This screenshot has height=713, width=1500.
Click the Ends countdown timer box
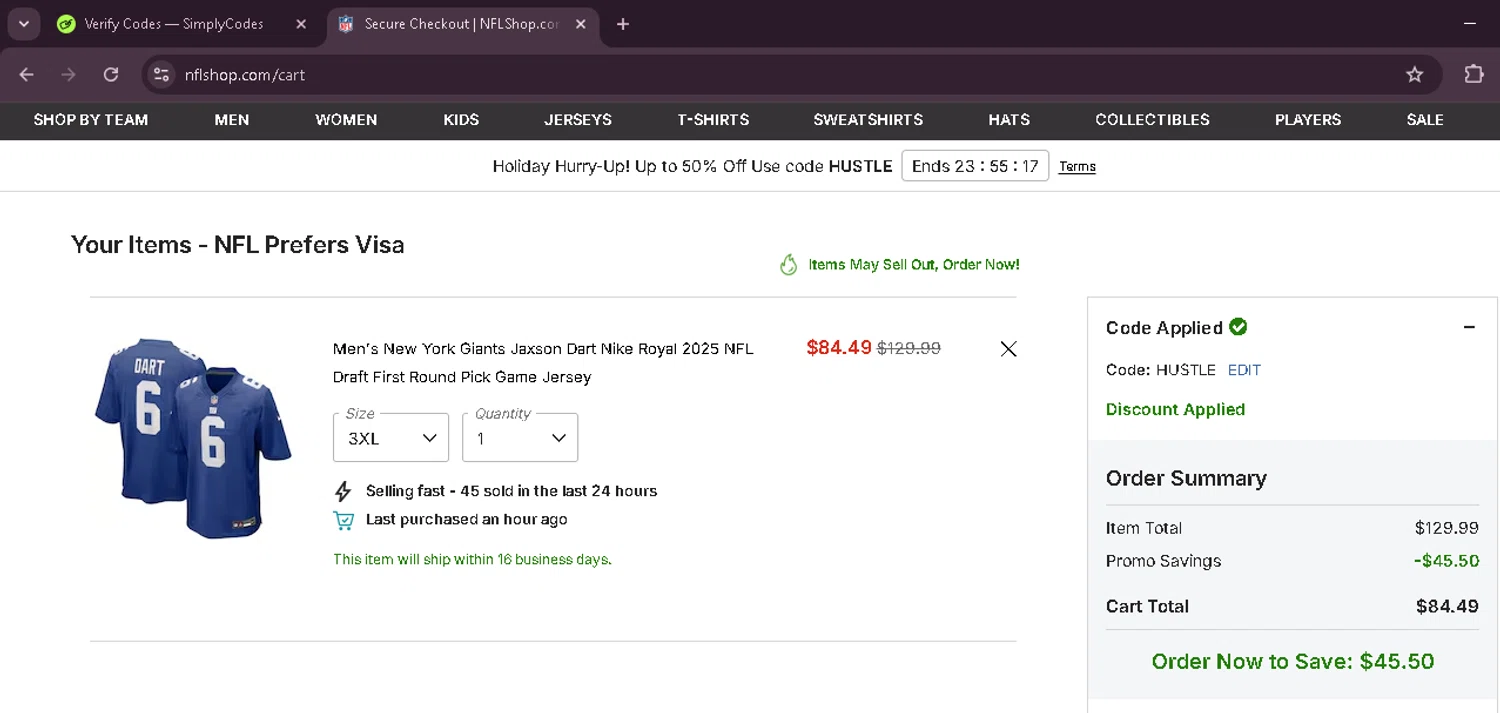pyautogui.click(x=975, y=166)
